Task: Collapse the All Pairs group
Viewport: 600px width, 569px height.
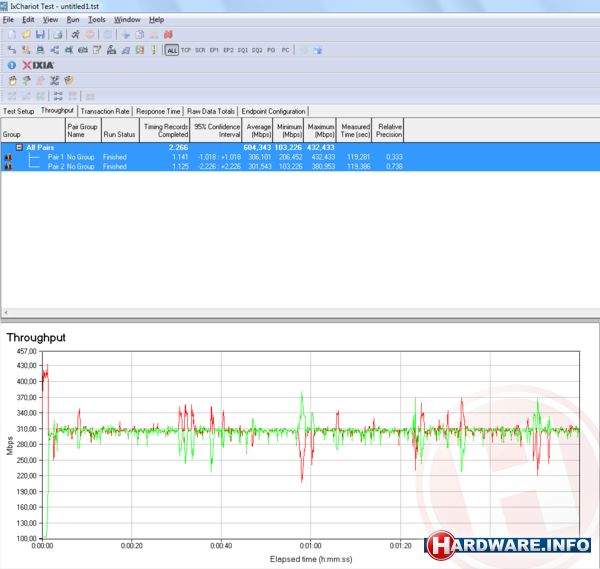Action: 19,147
